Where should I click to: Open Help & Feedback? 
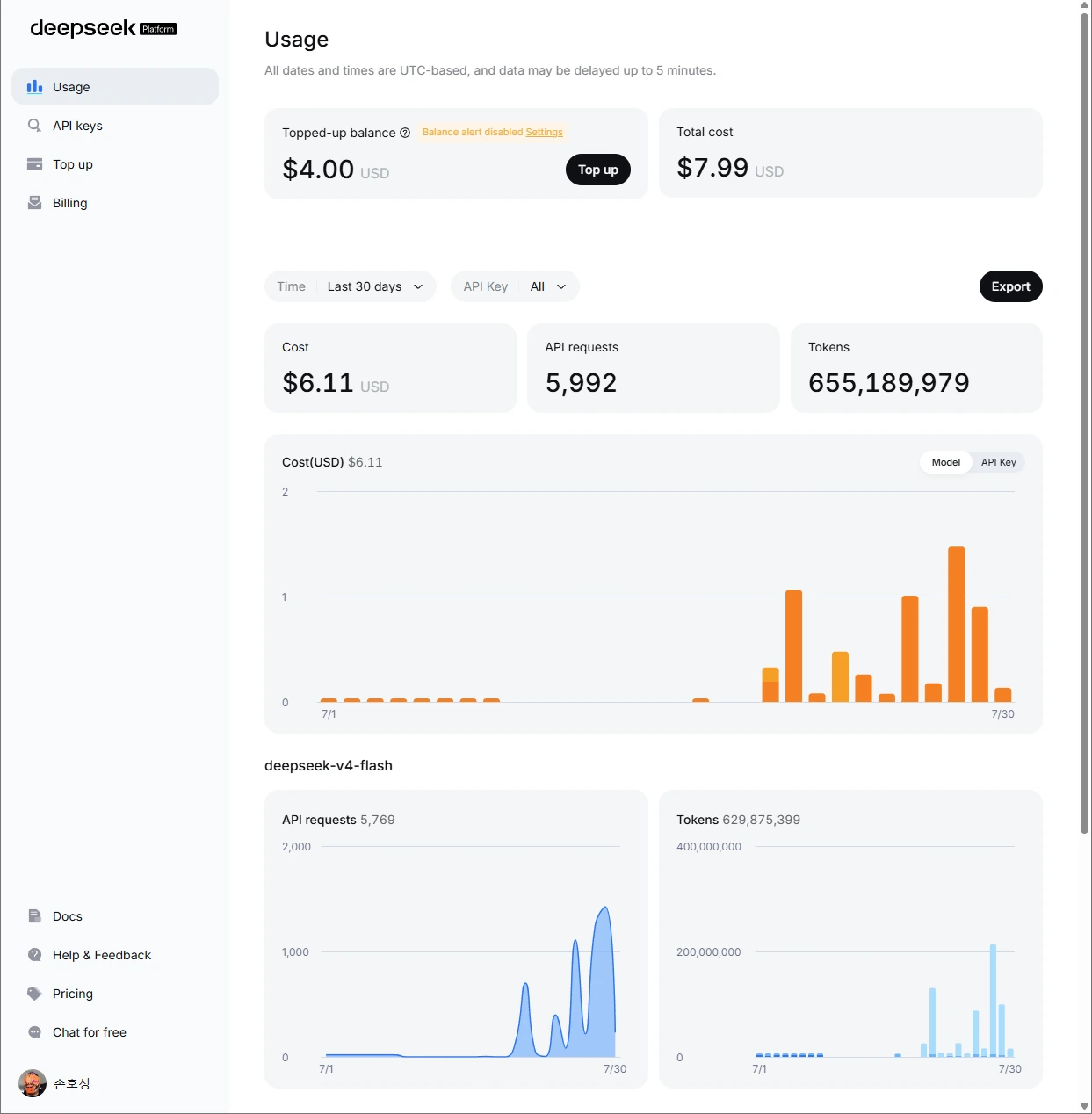[115, 954]
